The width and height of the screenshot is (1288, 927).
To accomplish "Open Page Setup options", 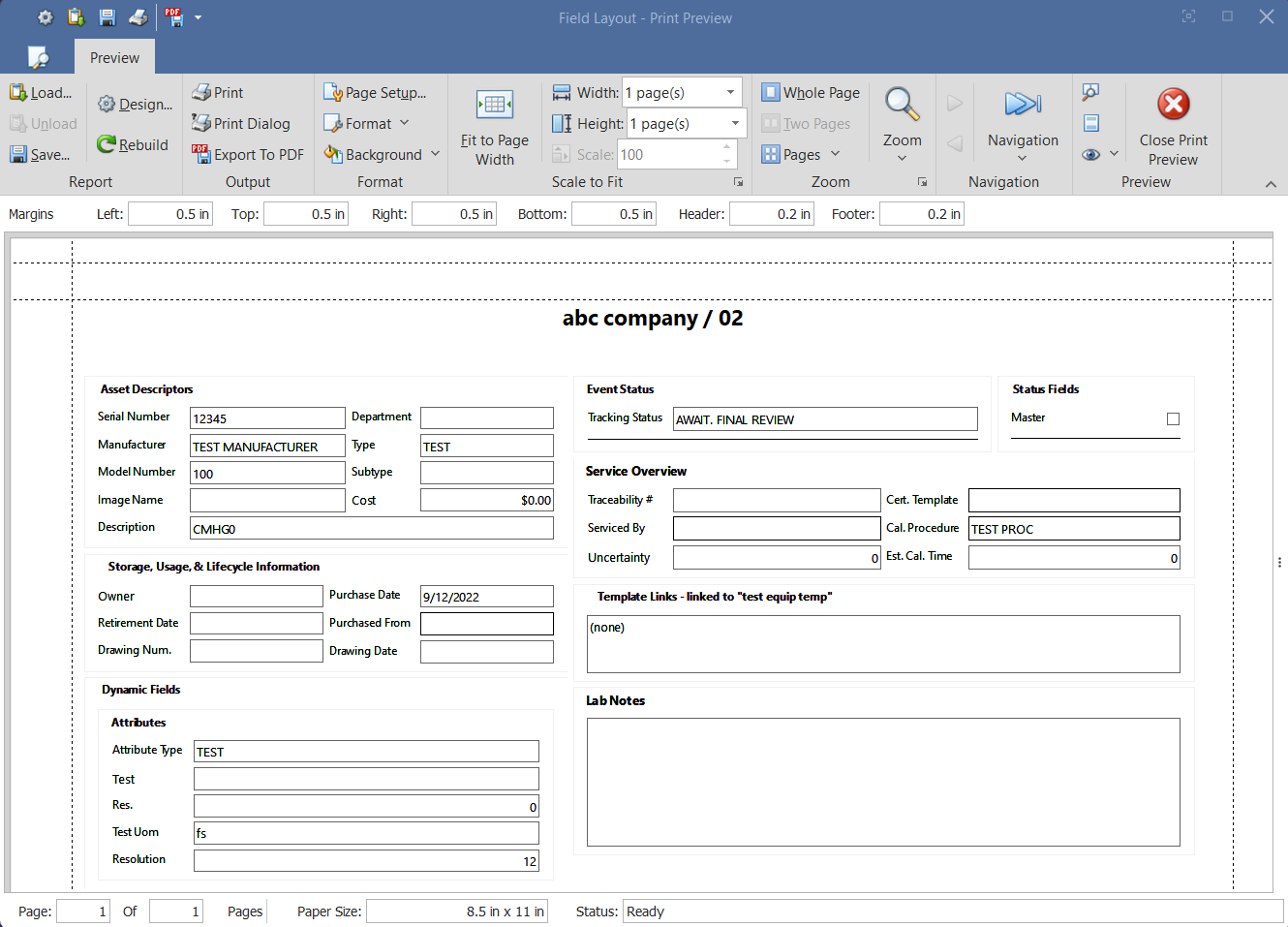I will [x=375, y=93].
